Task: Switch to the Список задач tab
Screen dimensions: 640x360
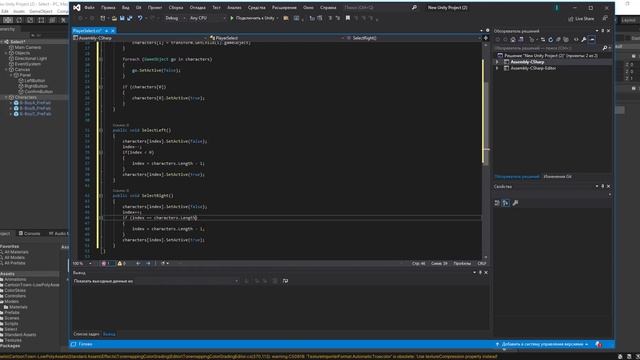Action: (x=86, y=334)
